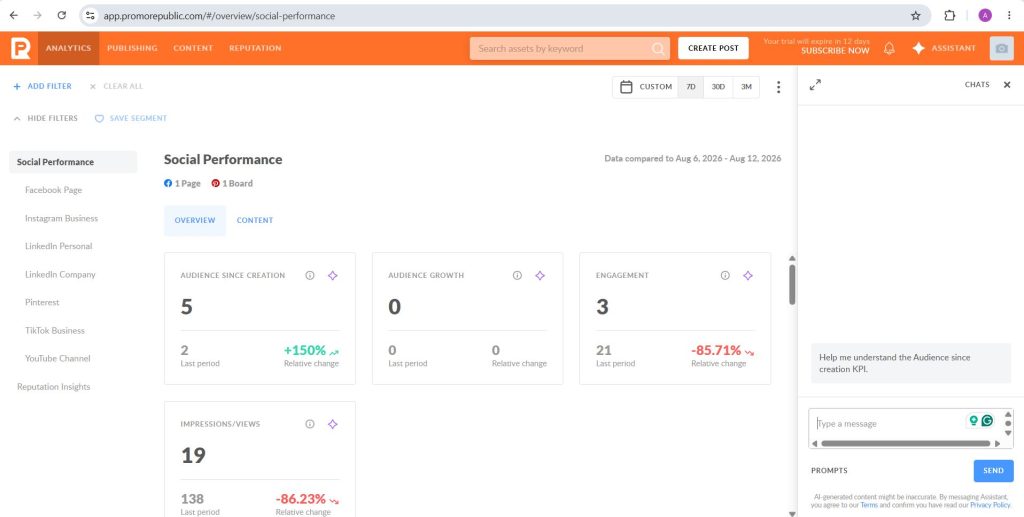The width and height of the screenshot is (1024, 517).
Task: Open the Assistant sparkle icon
Action: coord(918,48)
